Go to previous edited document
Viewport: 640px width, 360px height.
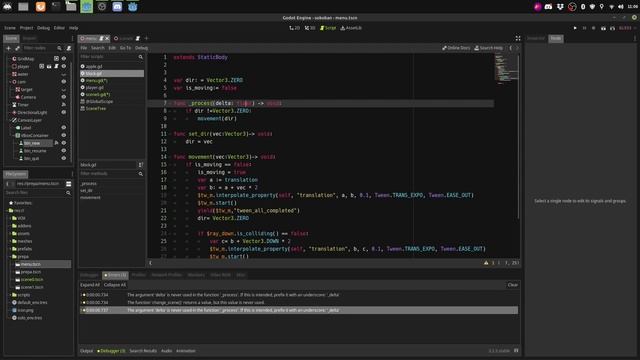click(x=510, y=48)
